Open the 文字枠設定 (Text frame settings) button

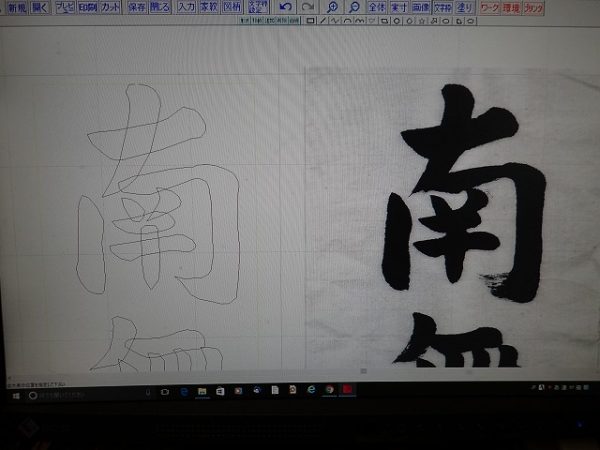[258, 7]
